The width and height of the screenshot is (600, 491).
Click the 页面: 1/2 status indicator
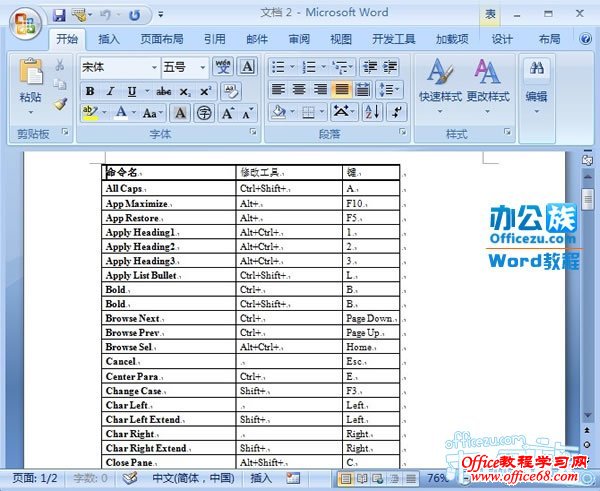[x=35, y=478]
